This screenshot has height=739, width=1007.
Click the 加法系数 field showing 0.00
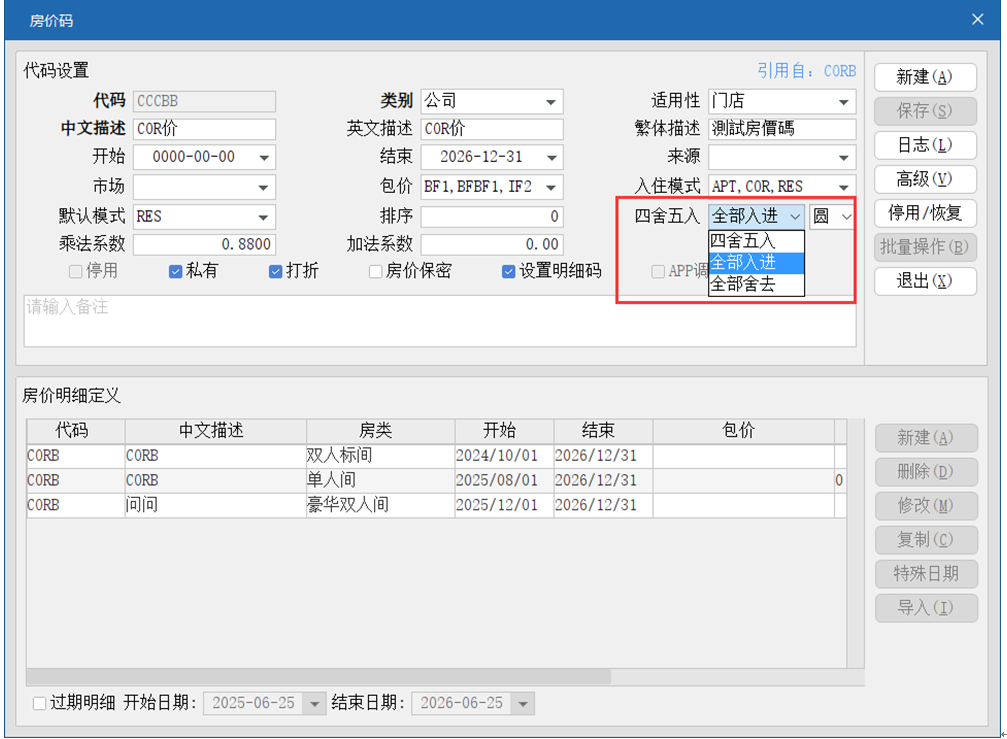492,245
